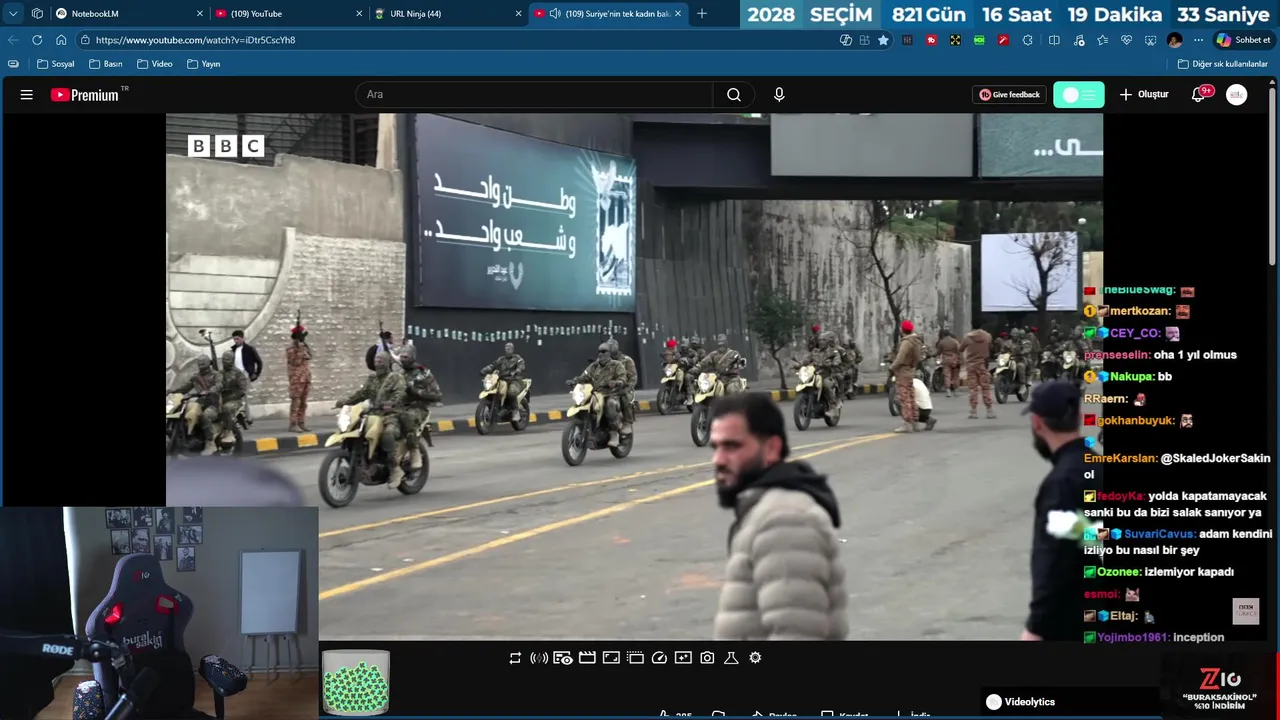Viewport: 1280px width, 720px height.
Task: Click the BBC video player frame
Action: pos(634,376)
